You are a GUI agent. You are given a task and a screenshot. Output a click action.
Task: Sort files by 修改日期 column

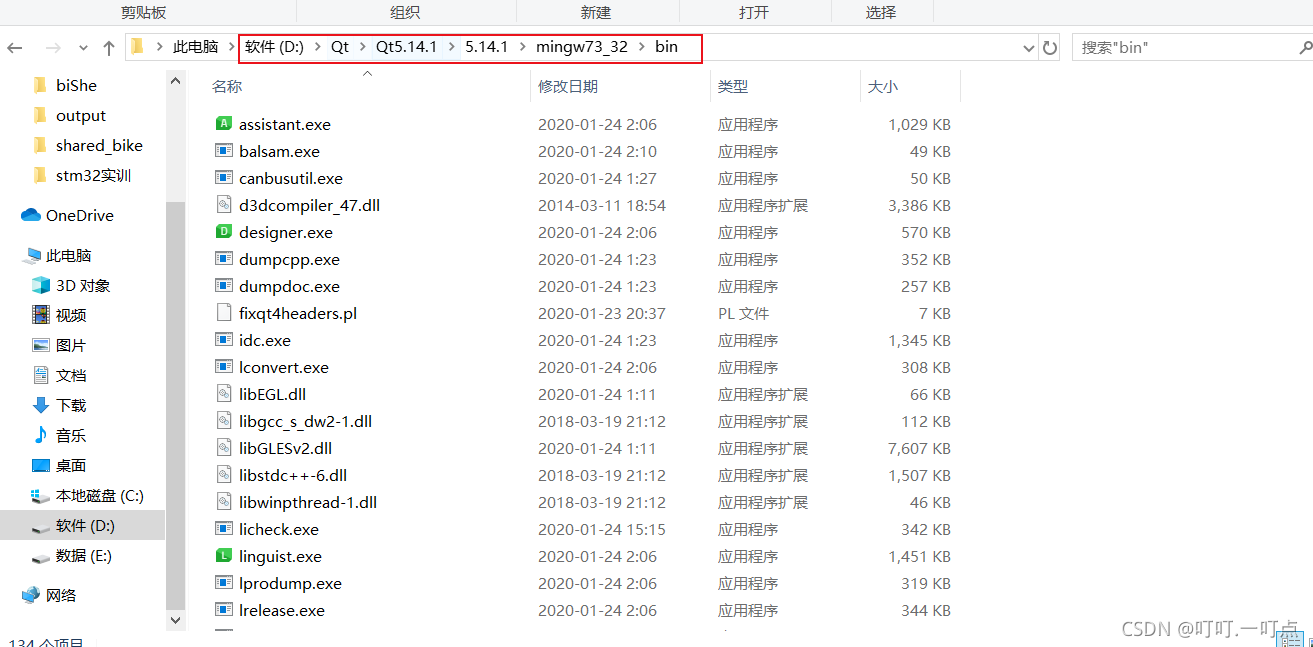pyautogui.click(x=568, y=87)
